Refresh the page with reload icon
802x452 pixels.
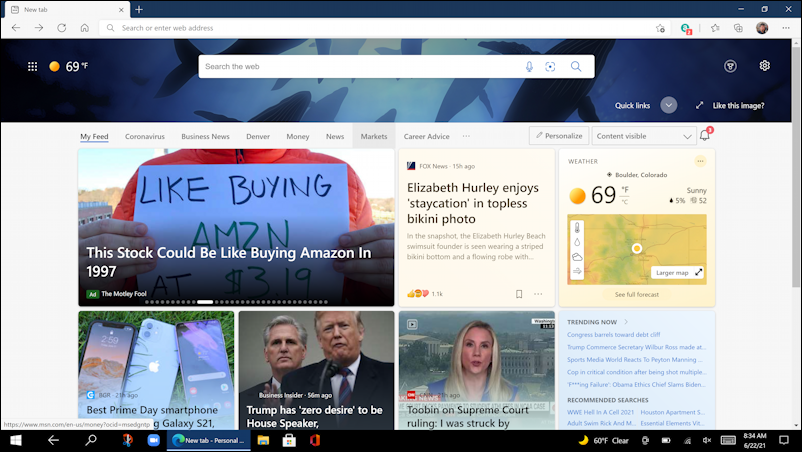[61, 28]
